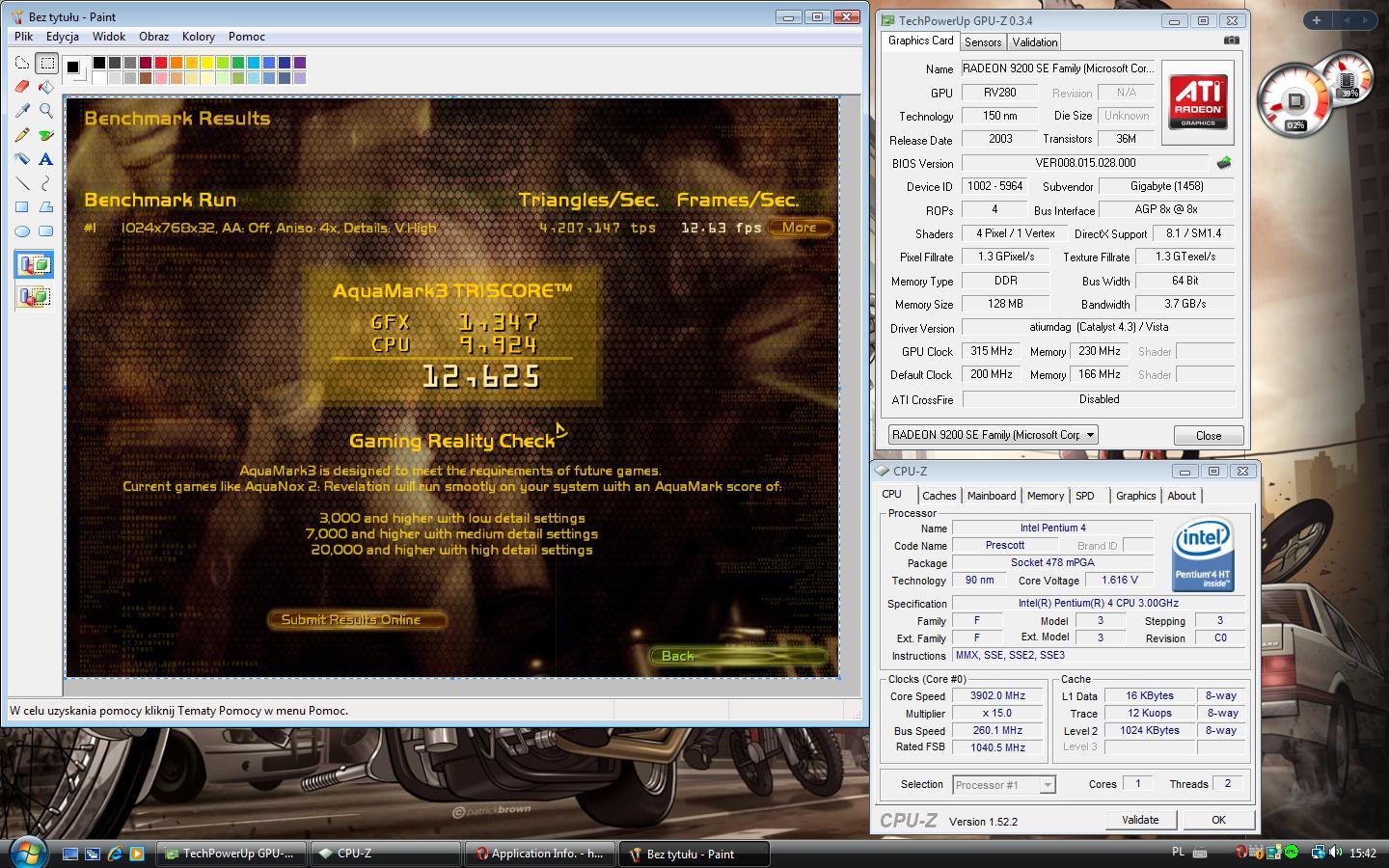Select the rectangular Select tool in Paint
This screenshot has height=868, width=1389.
[46, 63]
